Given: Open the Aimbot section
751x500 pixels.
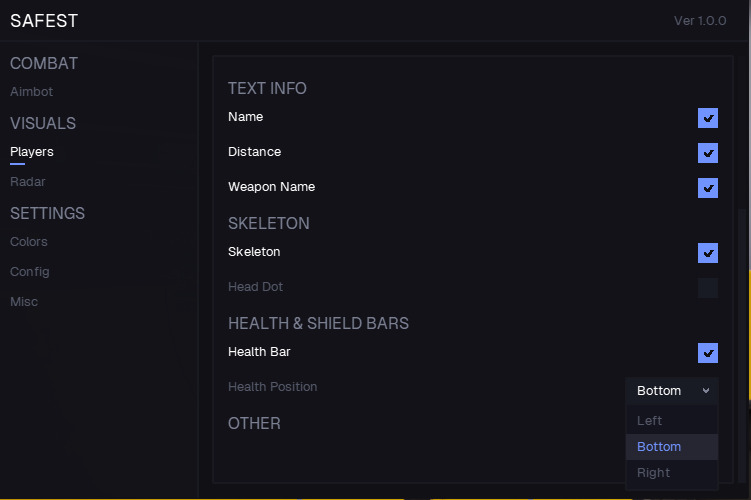Looking at the screenshot, I should (32, 92).
